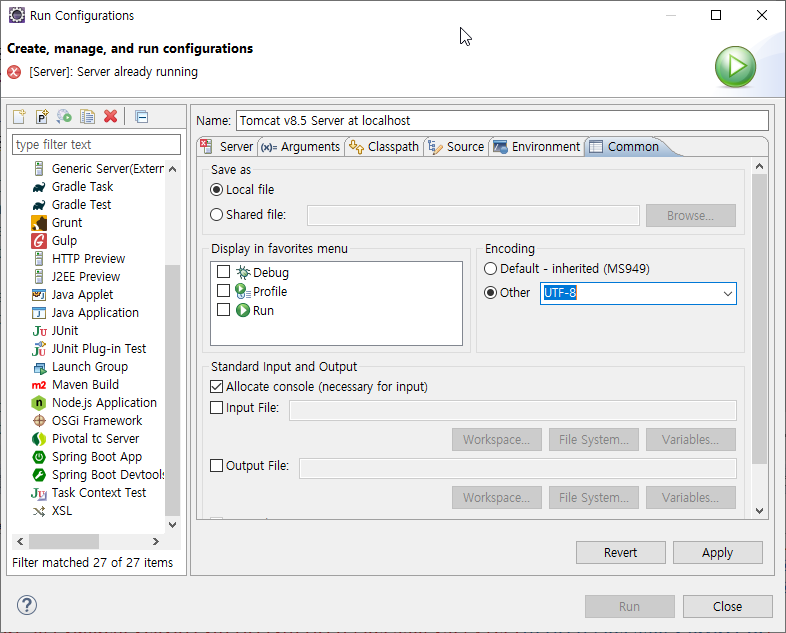Select HTTP Preview in the list
The width and height of the screenshot is (786, 633).
(88, 259)
